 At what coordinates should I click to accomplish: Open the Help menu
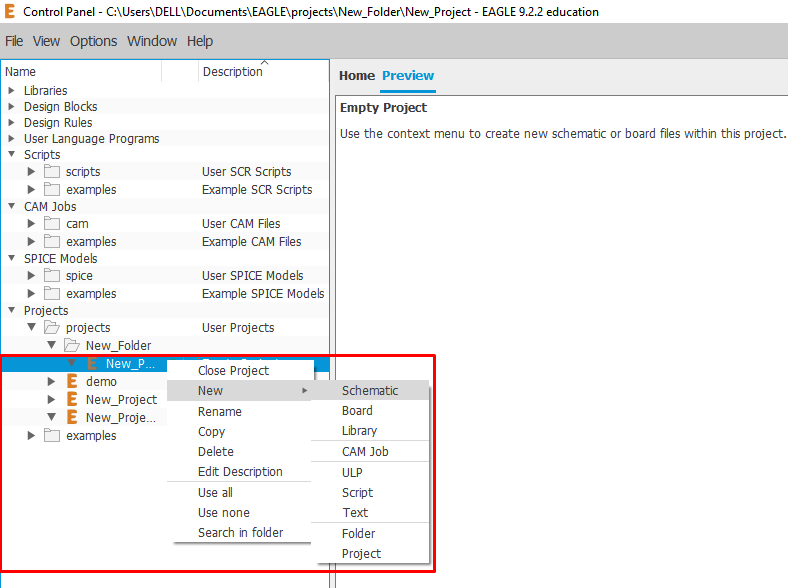point(200,41)
